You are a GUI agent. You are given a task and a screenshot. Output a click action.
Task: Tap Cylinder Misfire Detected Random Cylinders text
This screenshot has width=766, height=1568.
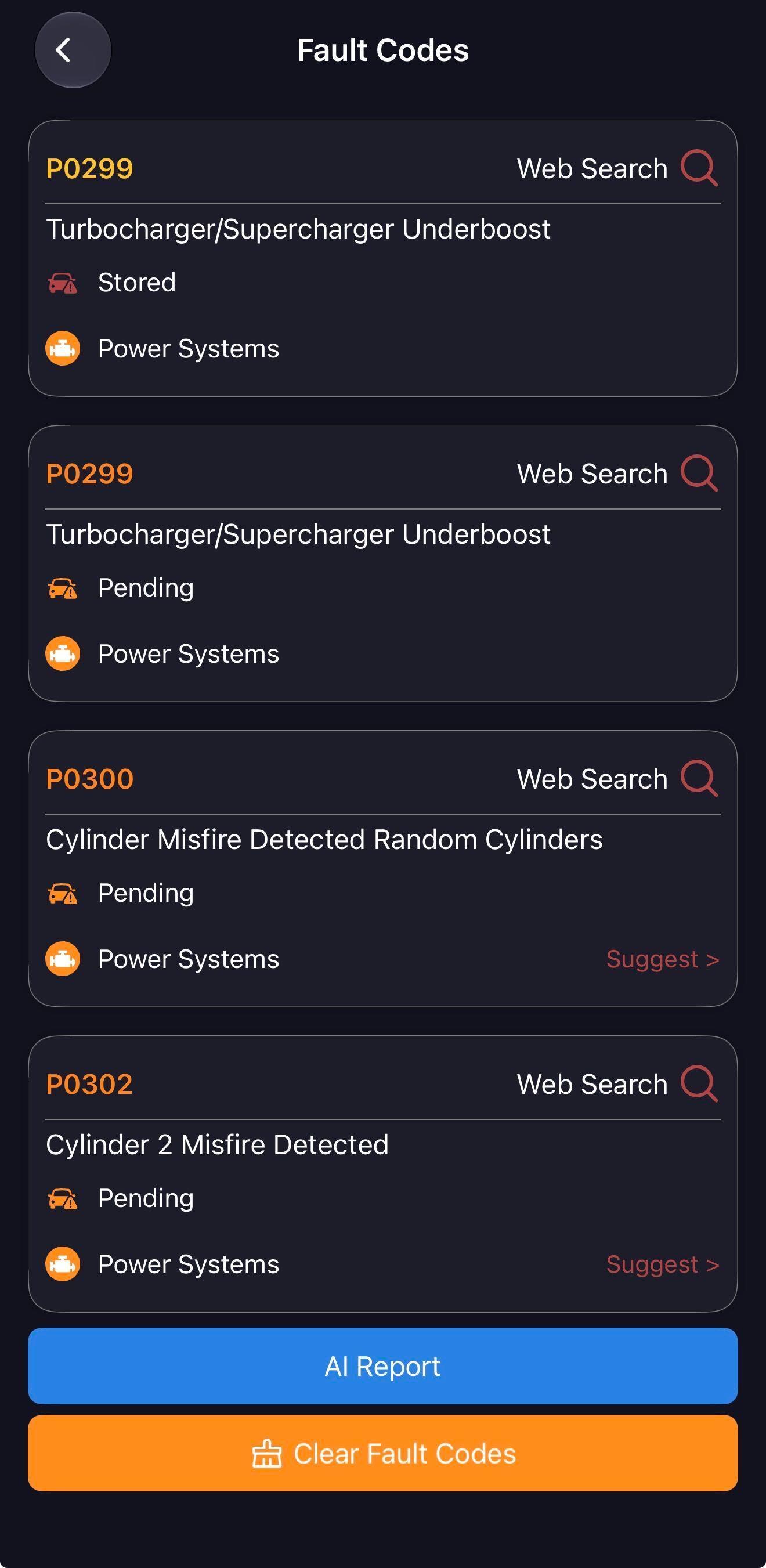pos(324,839)
